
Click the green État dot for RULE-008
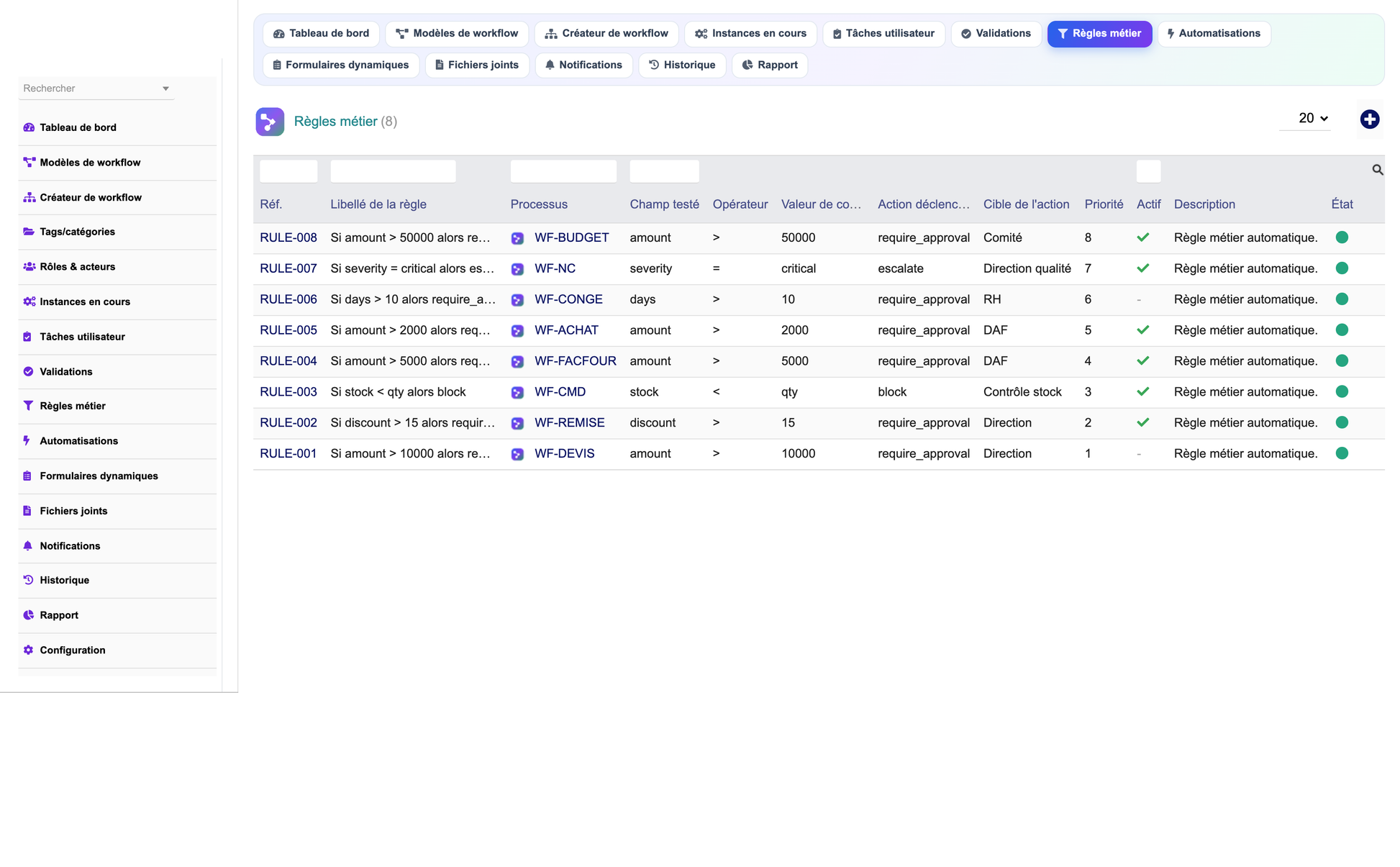coord(1342,237)
